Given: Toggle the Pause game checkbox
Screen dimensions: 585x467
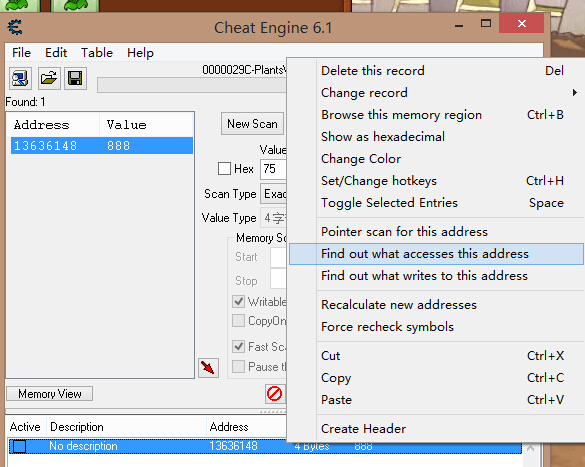Looking at the screenshot, I should click(238, 366).
